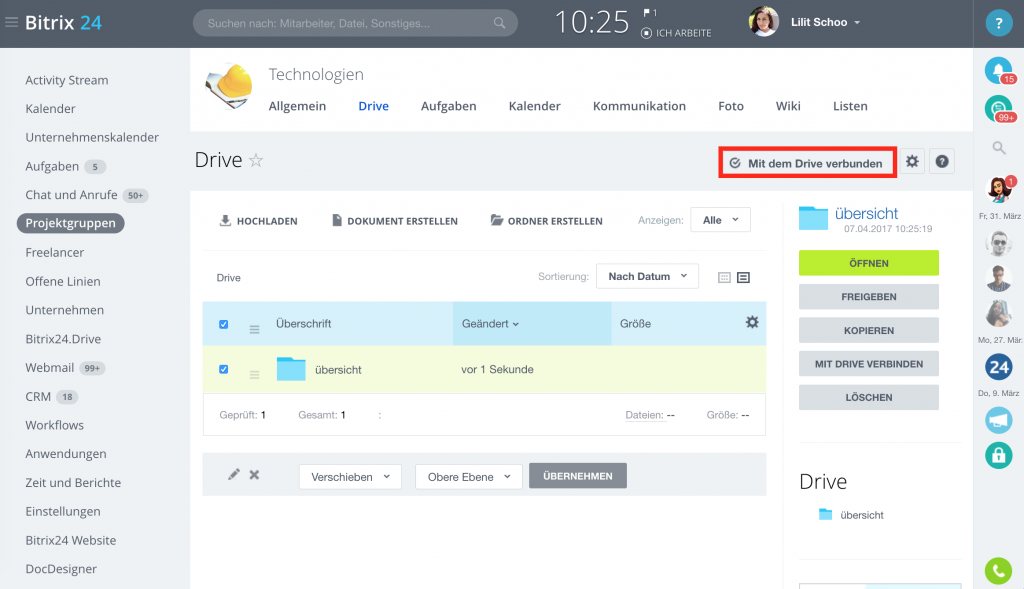
Task: Click the KOPIEREN button
Action: [869, 330]
